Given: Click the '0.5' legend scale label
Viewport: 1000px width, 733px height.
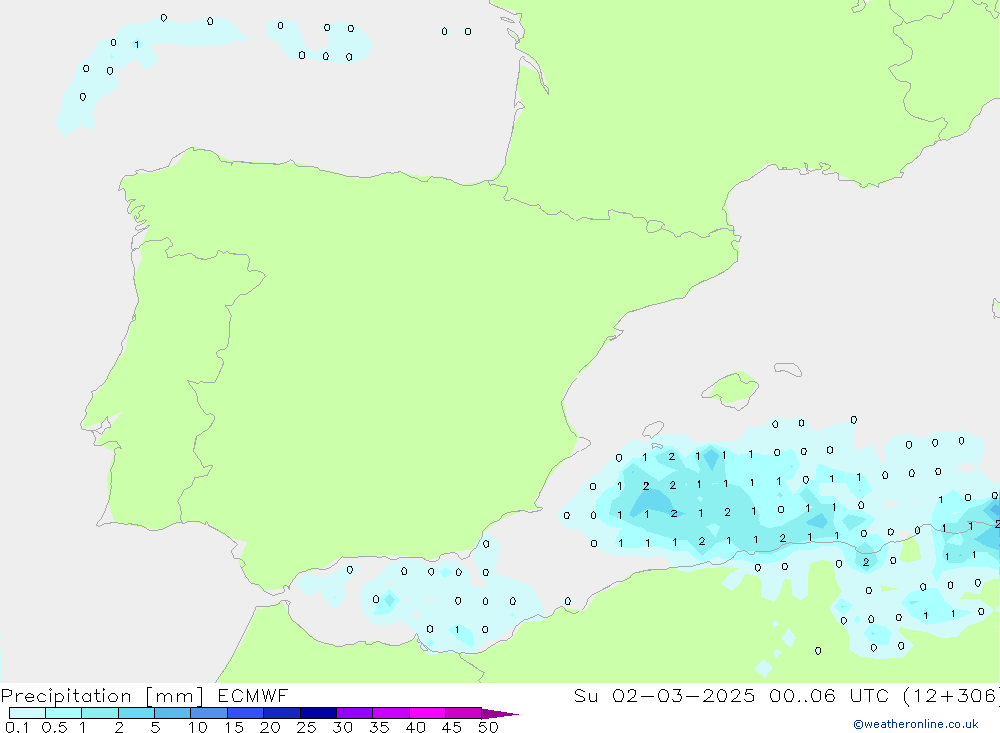Looking at the screenshot, I should [54, 727].
